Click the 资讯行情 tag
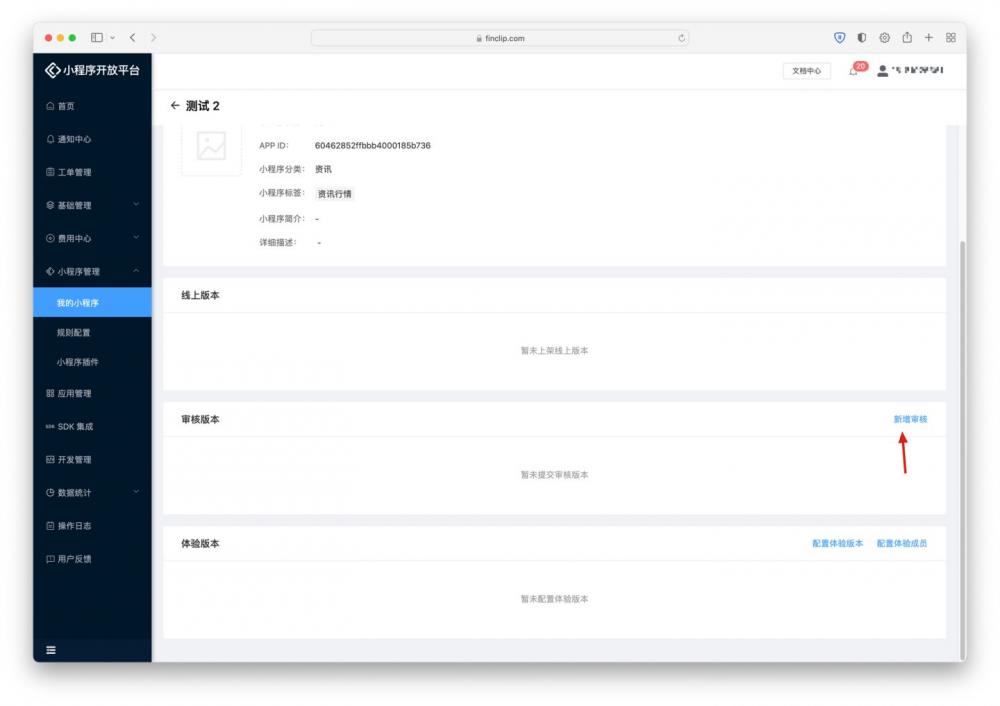1000x706 pixels. tap(335, 194)
